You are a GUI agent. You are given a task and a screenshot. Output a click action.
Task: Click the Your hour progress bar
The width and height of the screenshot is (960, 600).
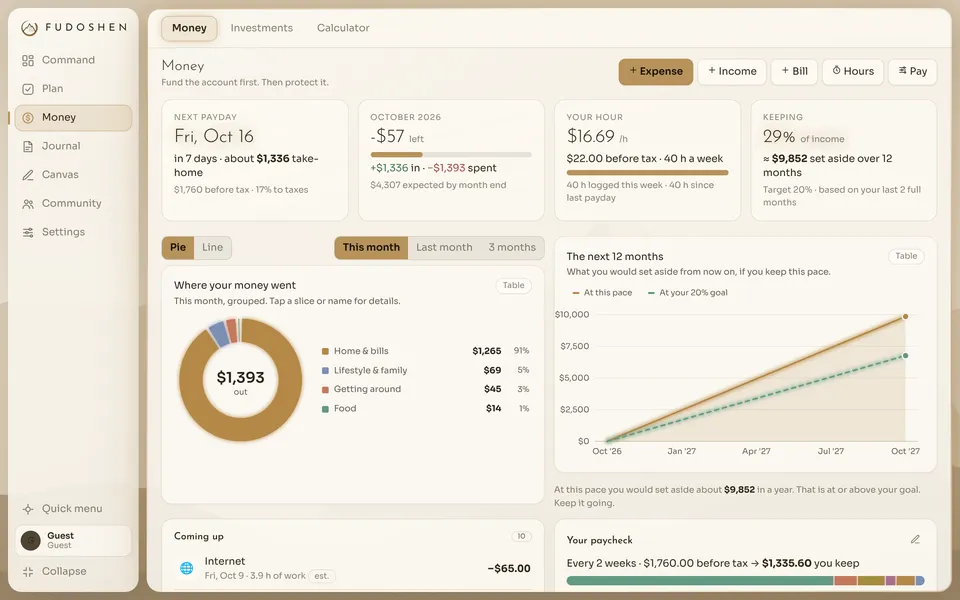pos(647,173)
